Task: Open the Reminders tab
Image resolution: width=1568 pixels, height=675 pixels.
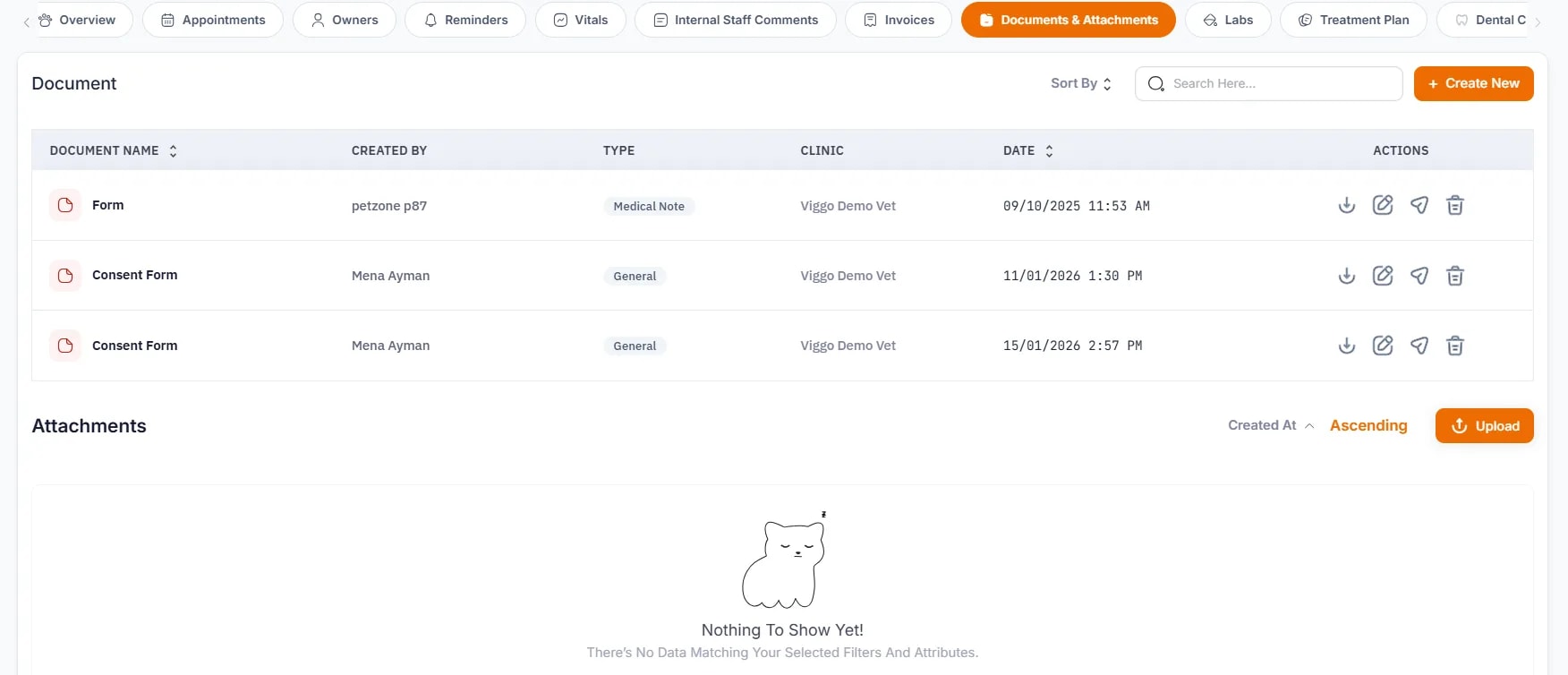Action: pos(465,20)
